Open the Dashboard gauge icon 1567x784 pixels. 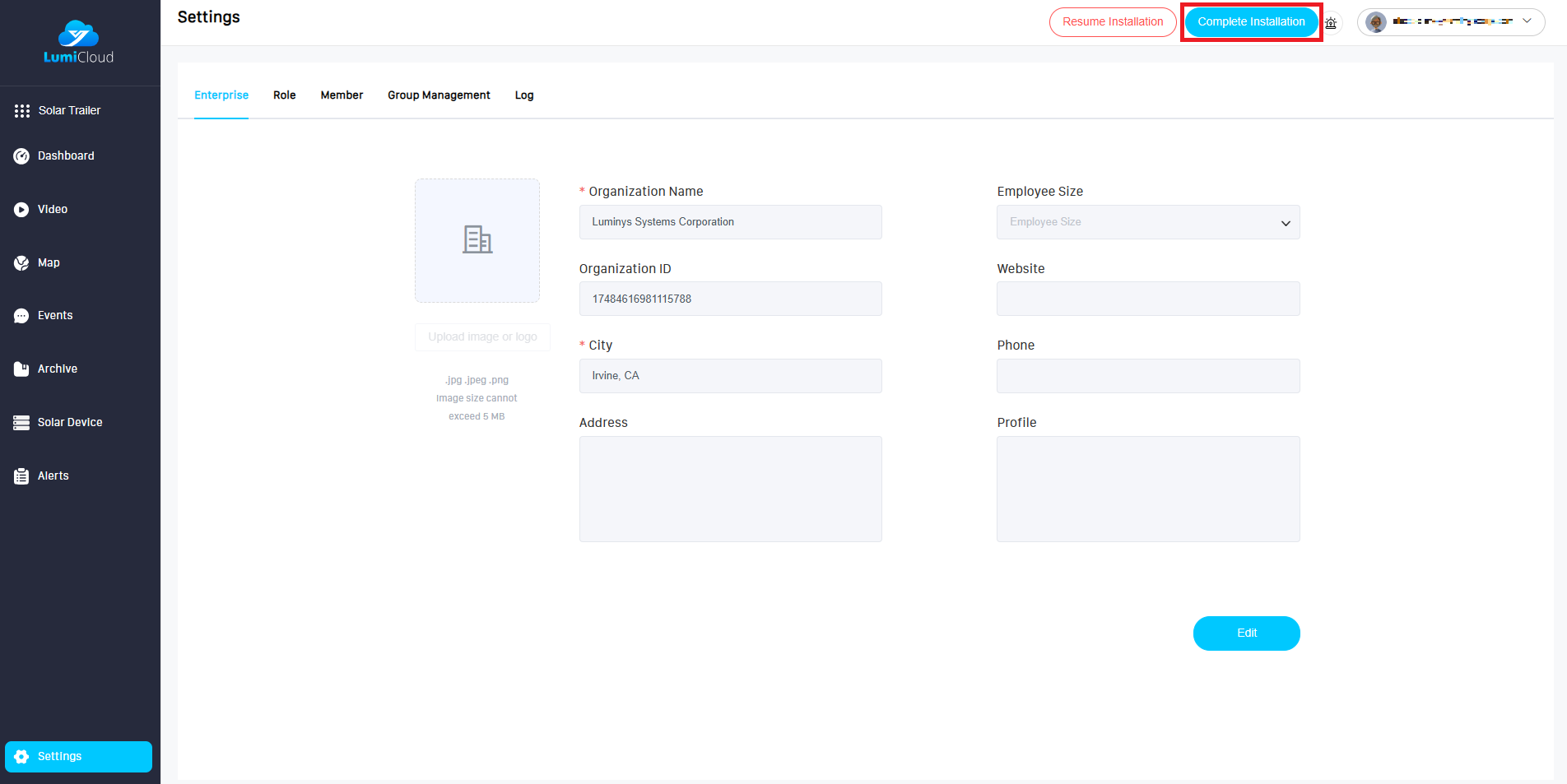pyautogui.click(x=21, y=156)
